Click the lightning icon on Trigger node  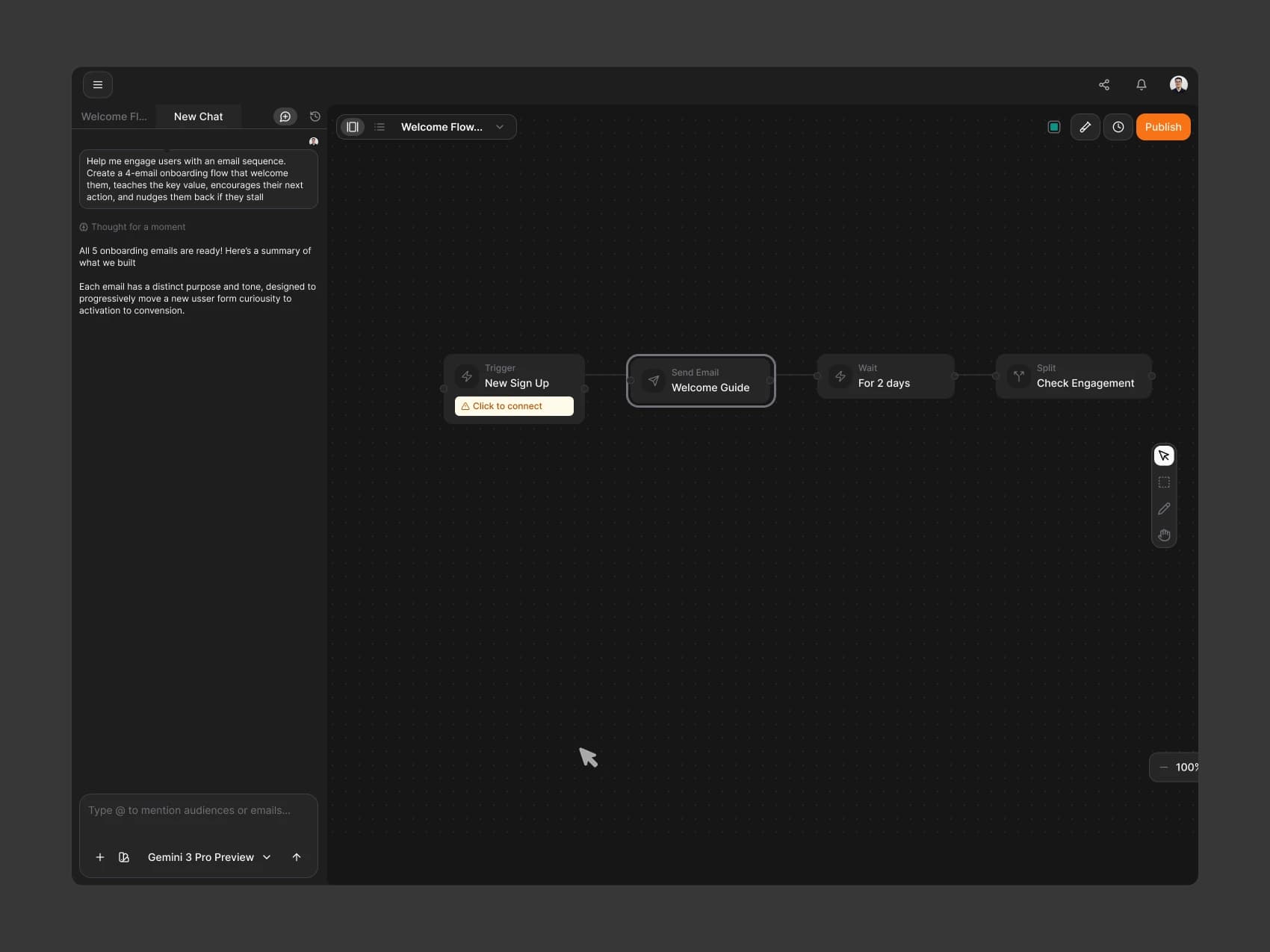pyautogui.click(x=467, y=376)
